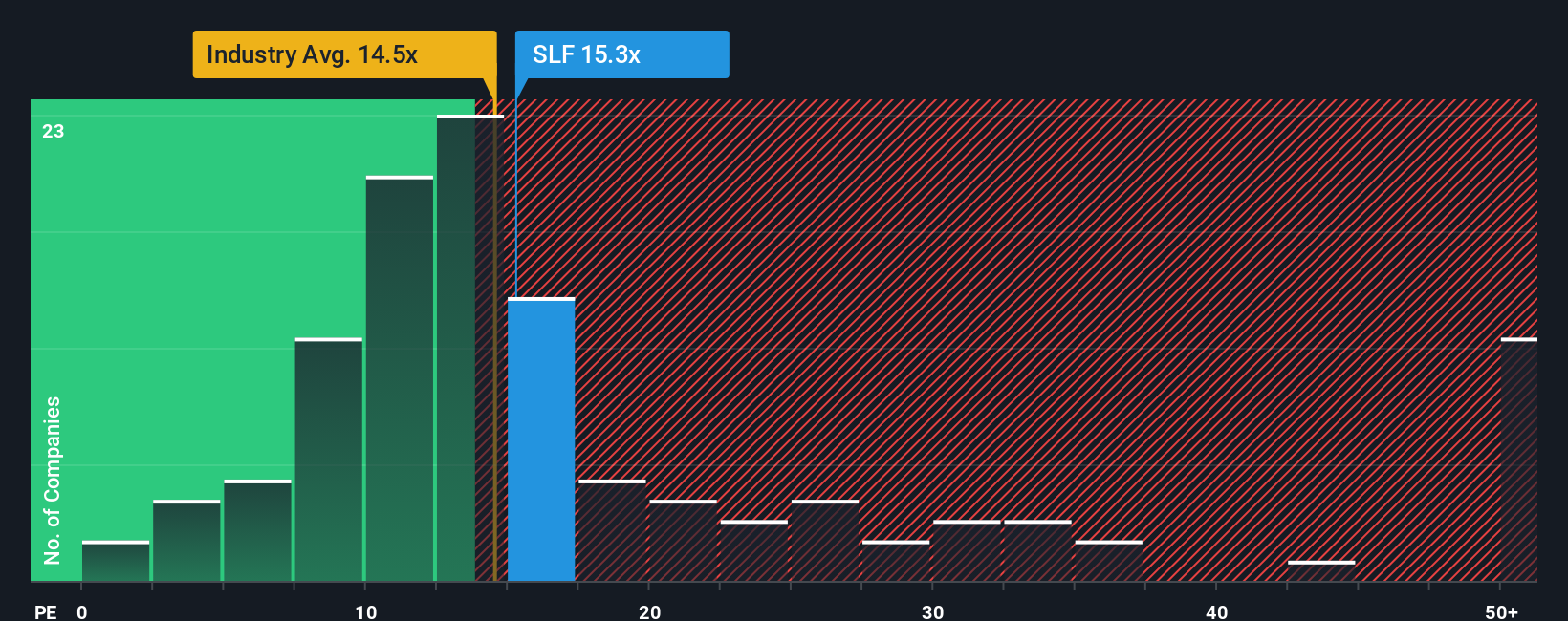
Task: Click the 50+ tick label on the x-axis
Action: click(1502, 611)
